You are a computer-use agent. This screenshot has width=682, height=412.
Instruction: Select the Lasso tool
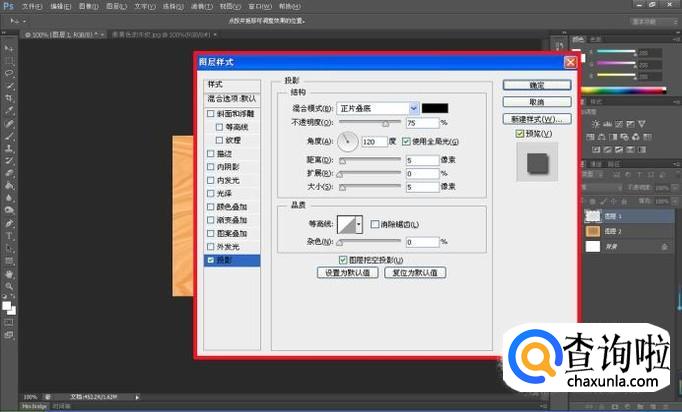tap(9, 74)
